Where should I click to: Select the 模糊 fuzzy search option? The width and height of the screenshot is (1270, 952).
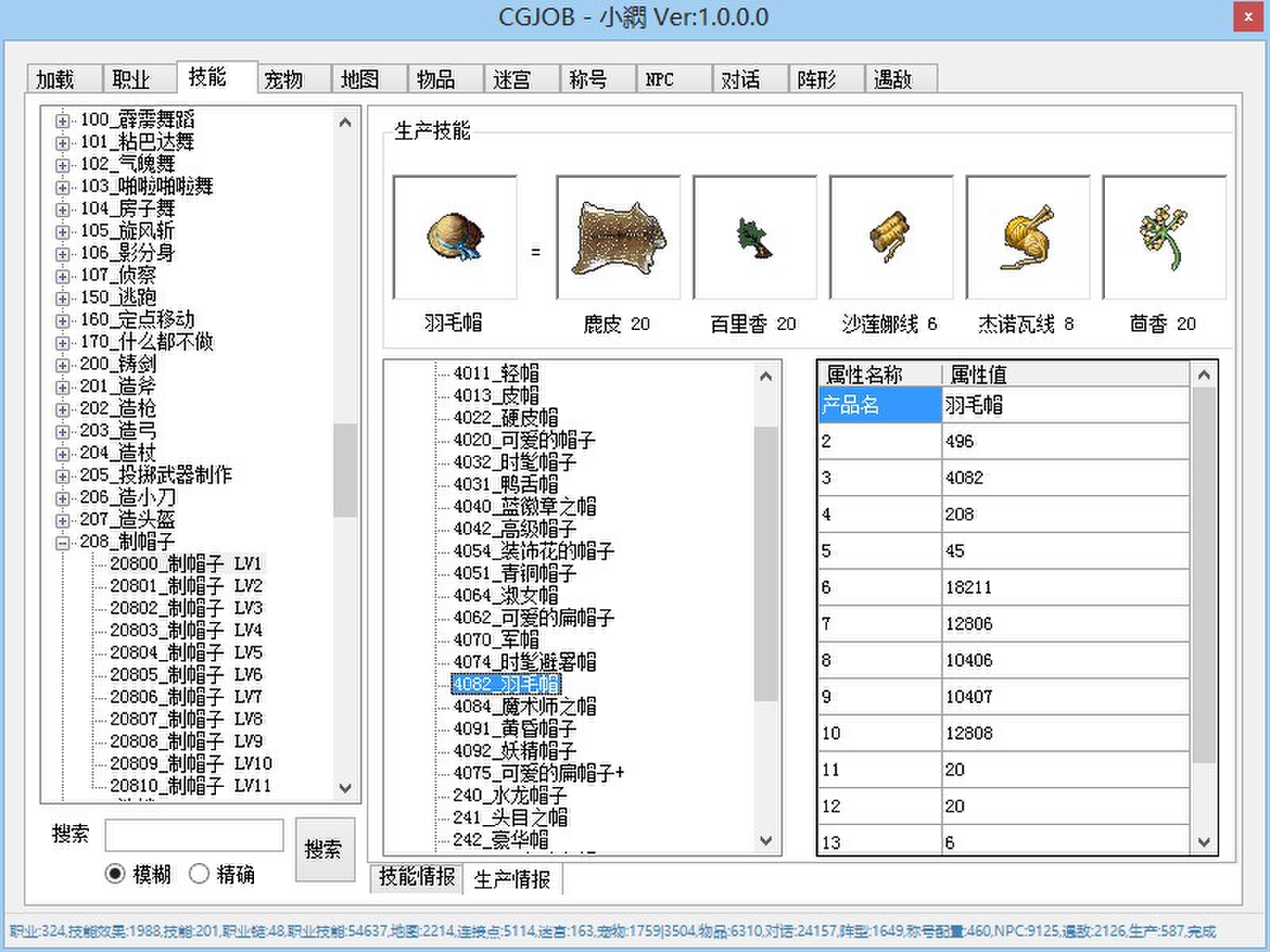click(116, 873)
